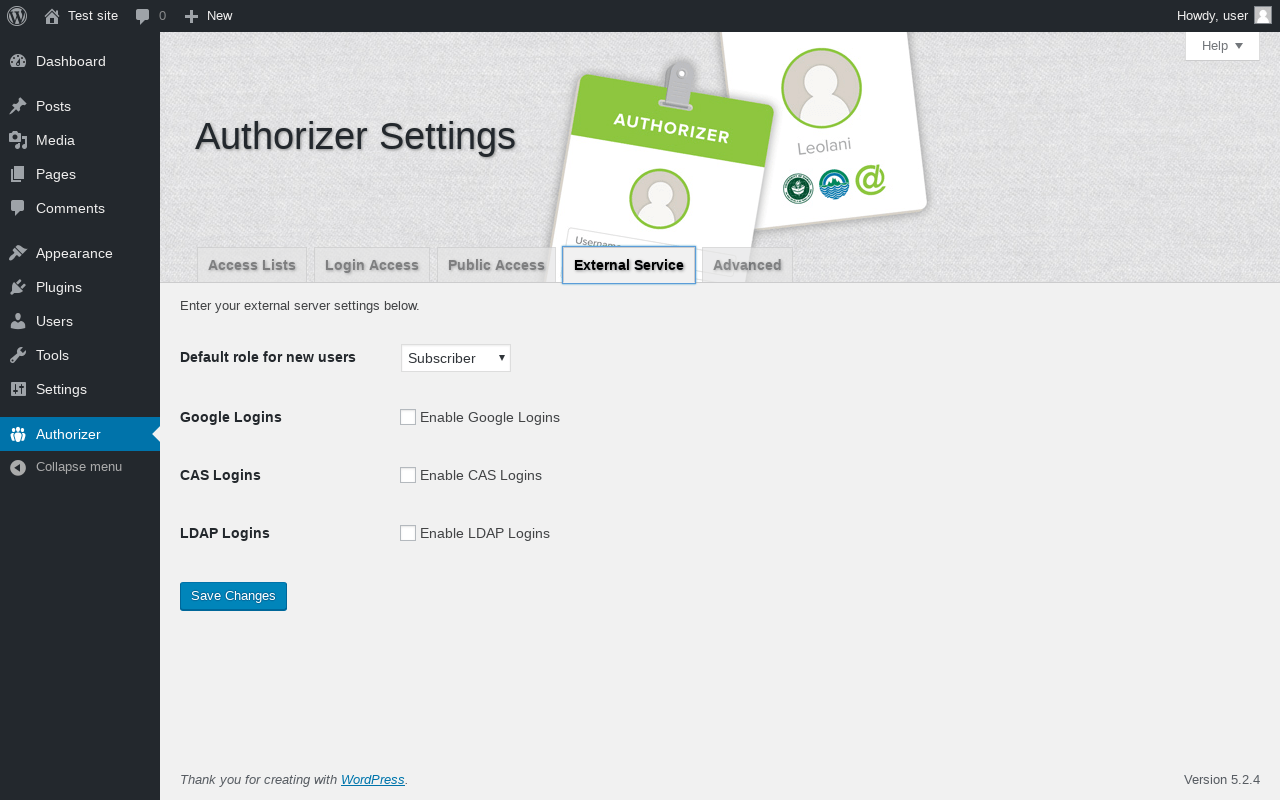Viewport: 1280px width, 800px height.
Task: Switch to the Public Access tab
Action: 496,265
